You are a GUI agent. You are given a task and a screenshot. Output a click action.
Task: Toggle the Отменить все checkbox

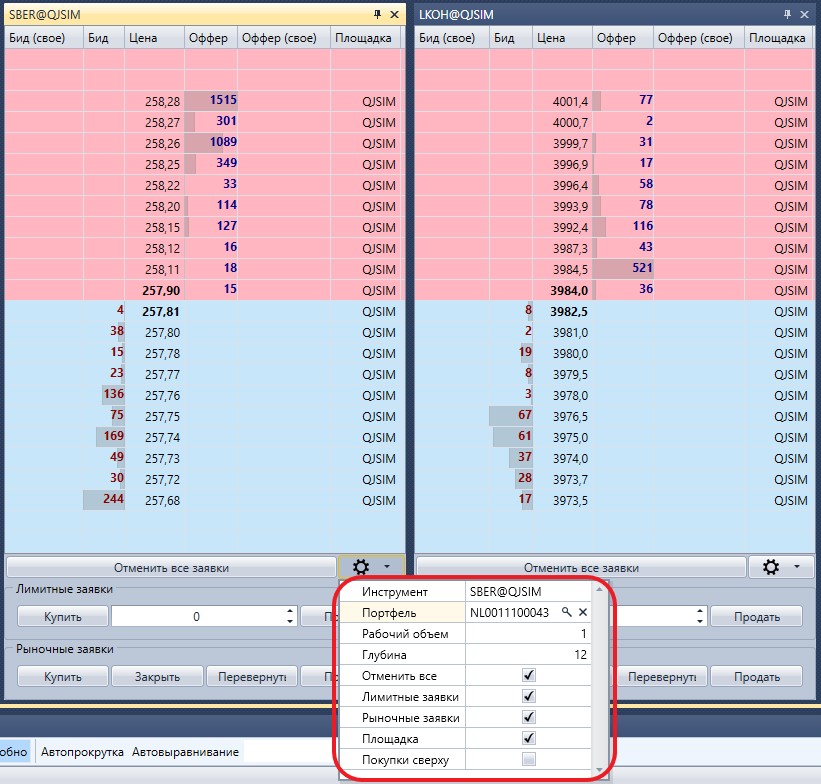[529, 675]
